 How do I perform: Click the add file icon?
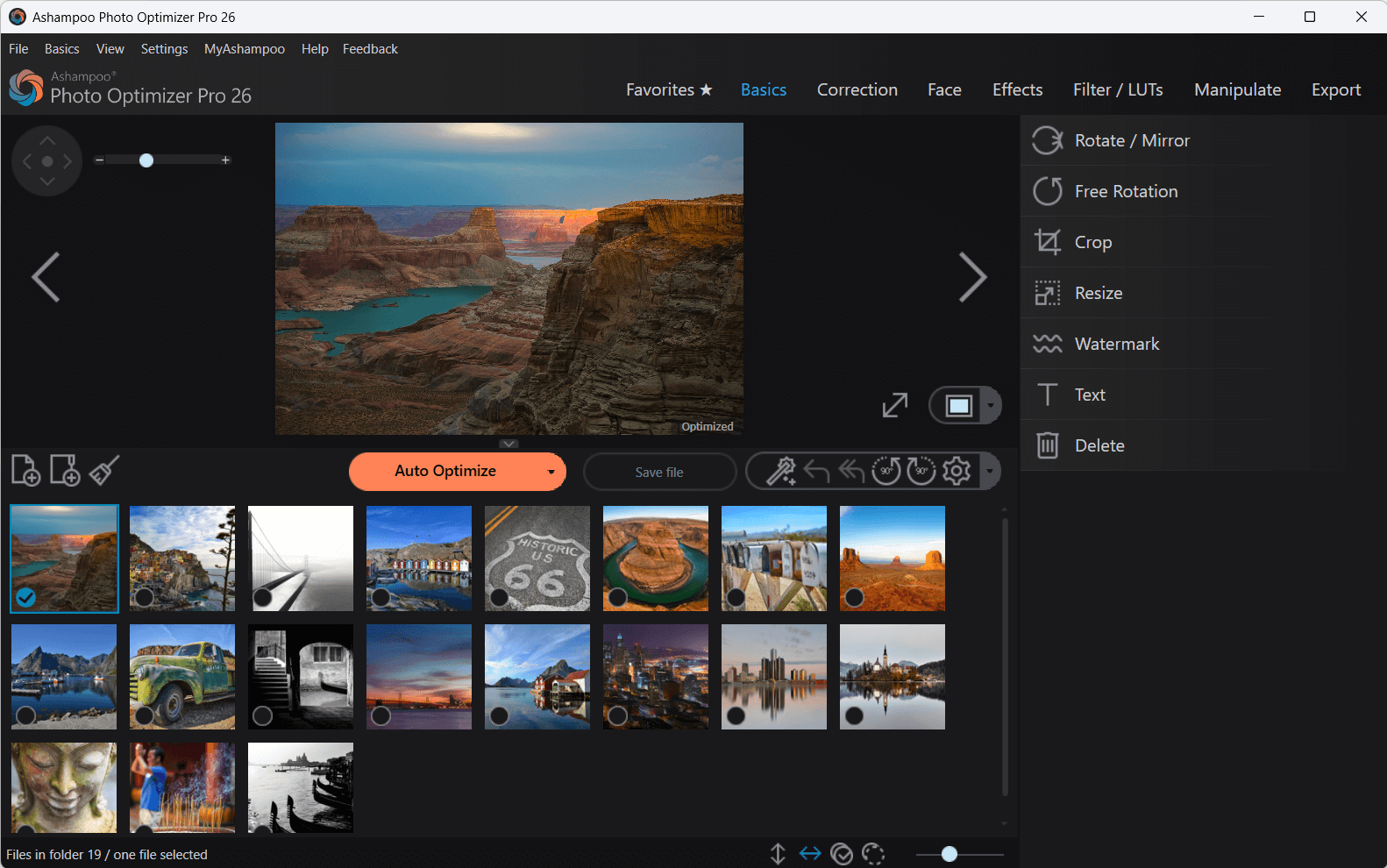coord(25,471)
